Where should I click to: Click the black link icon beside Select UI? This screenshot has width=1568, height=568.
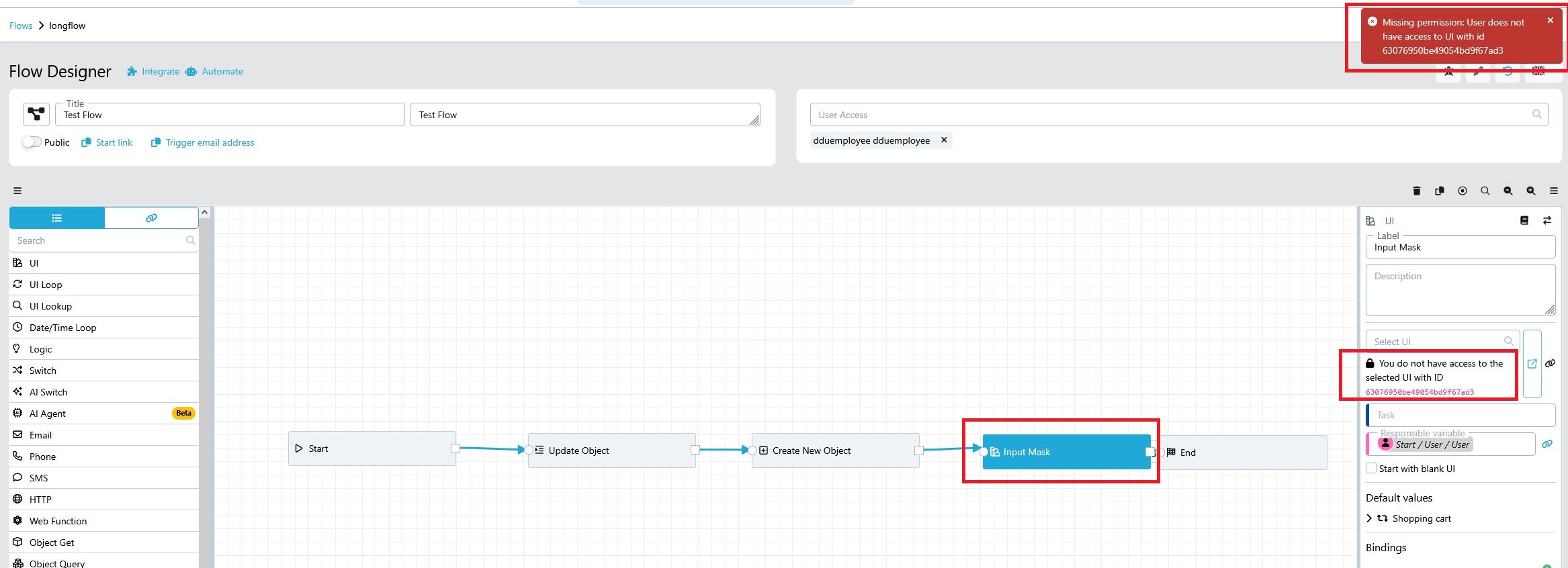pos(1551,363)
